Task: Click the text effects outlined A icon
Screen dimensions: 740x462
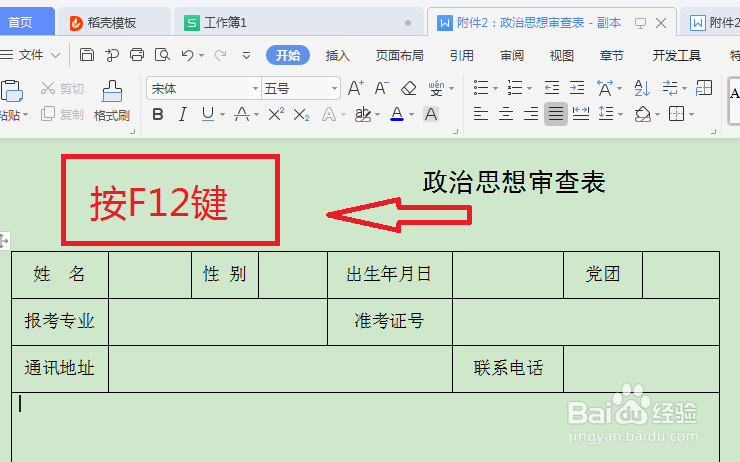Action: click(329, 114)
